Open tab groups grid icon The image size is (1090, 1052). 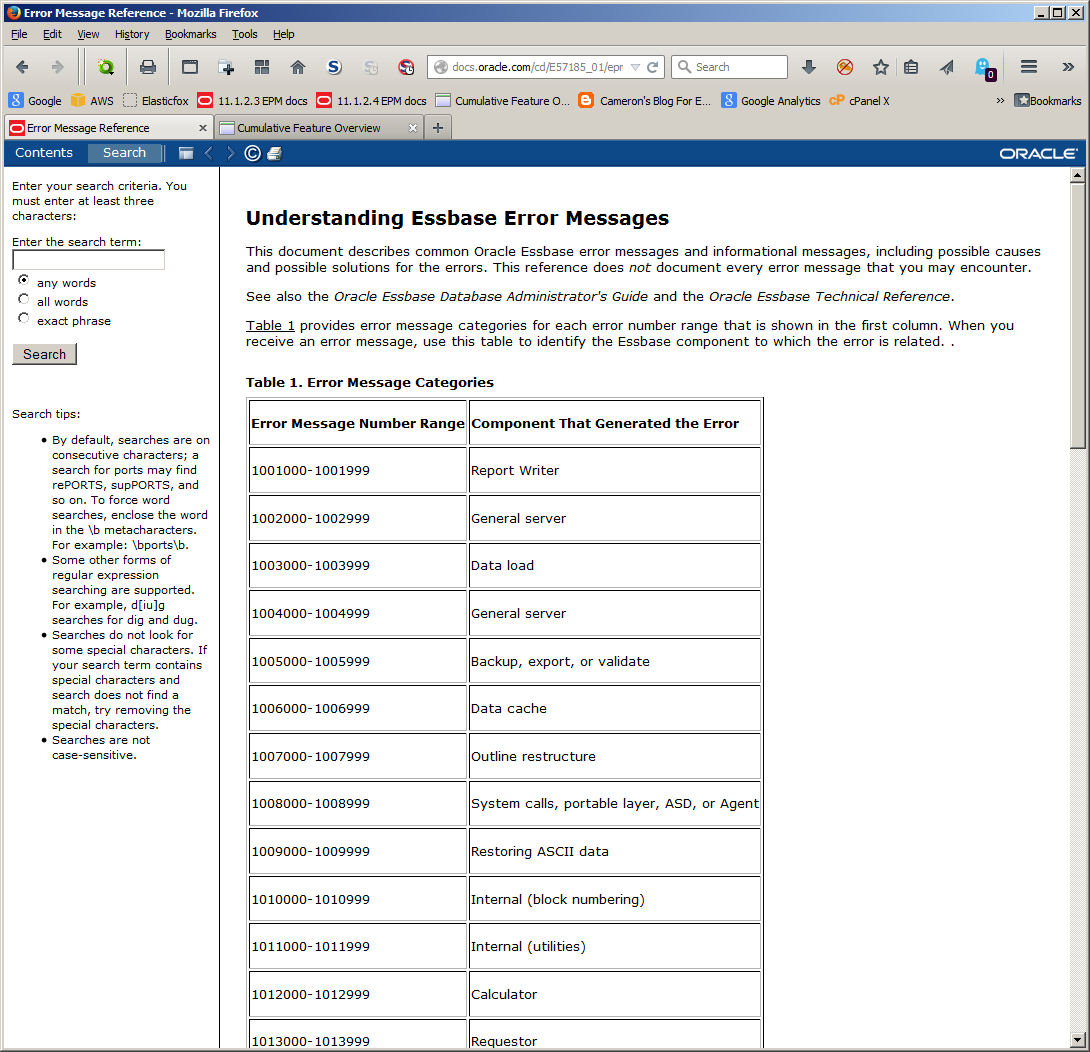(262, 67)
